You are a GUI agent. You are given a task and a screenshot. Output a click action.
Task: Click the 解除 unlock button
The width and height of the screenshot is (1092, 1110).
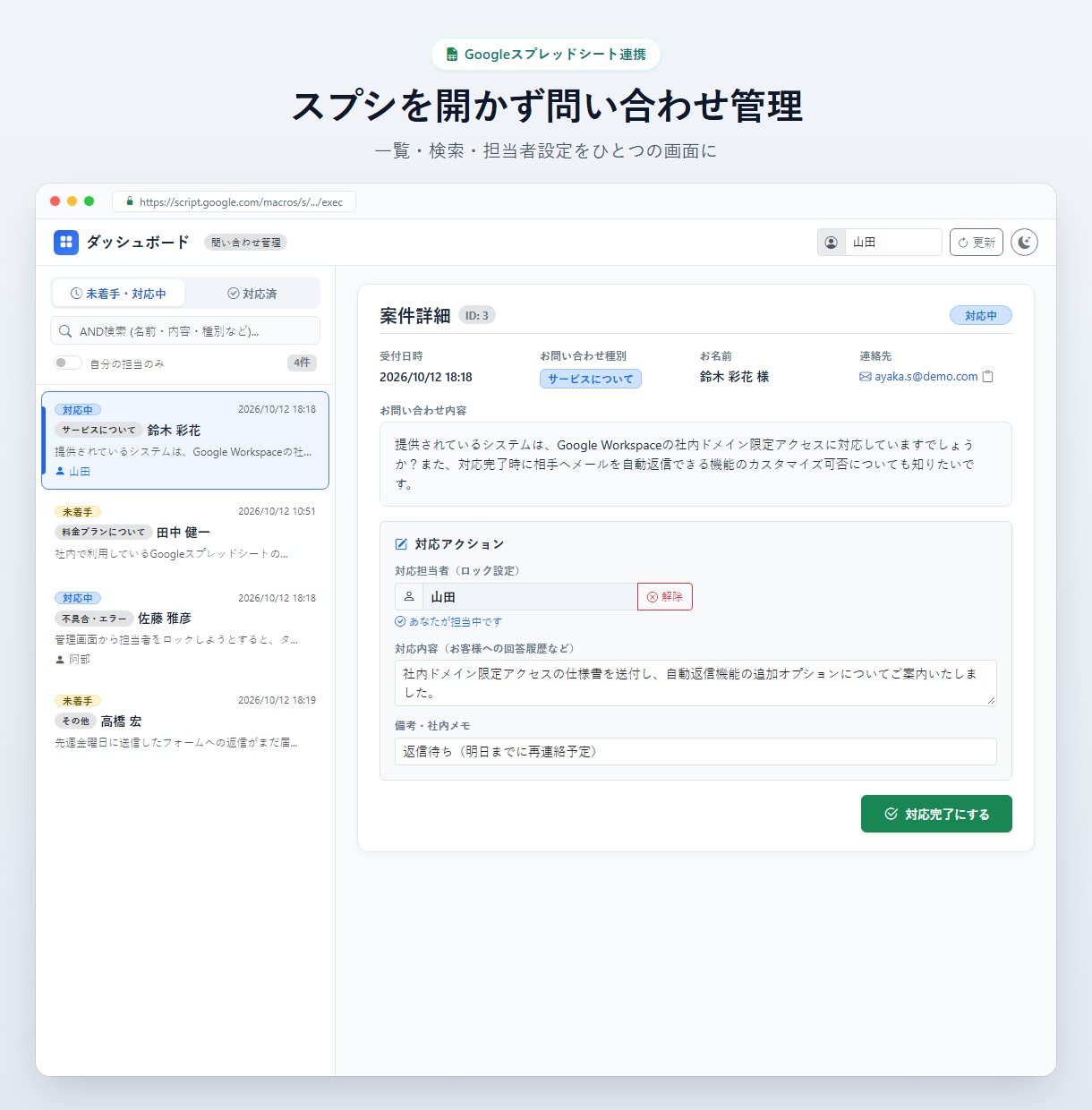coord(665,596)
